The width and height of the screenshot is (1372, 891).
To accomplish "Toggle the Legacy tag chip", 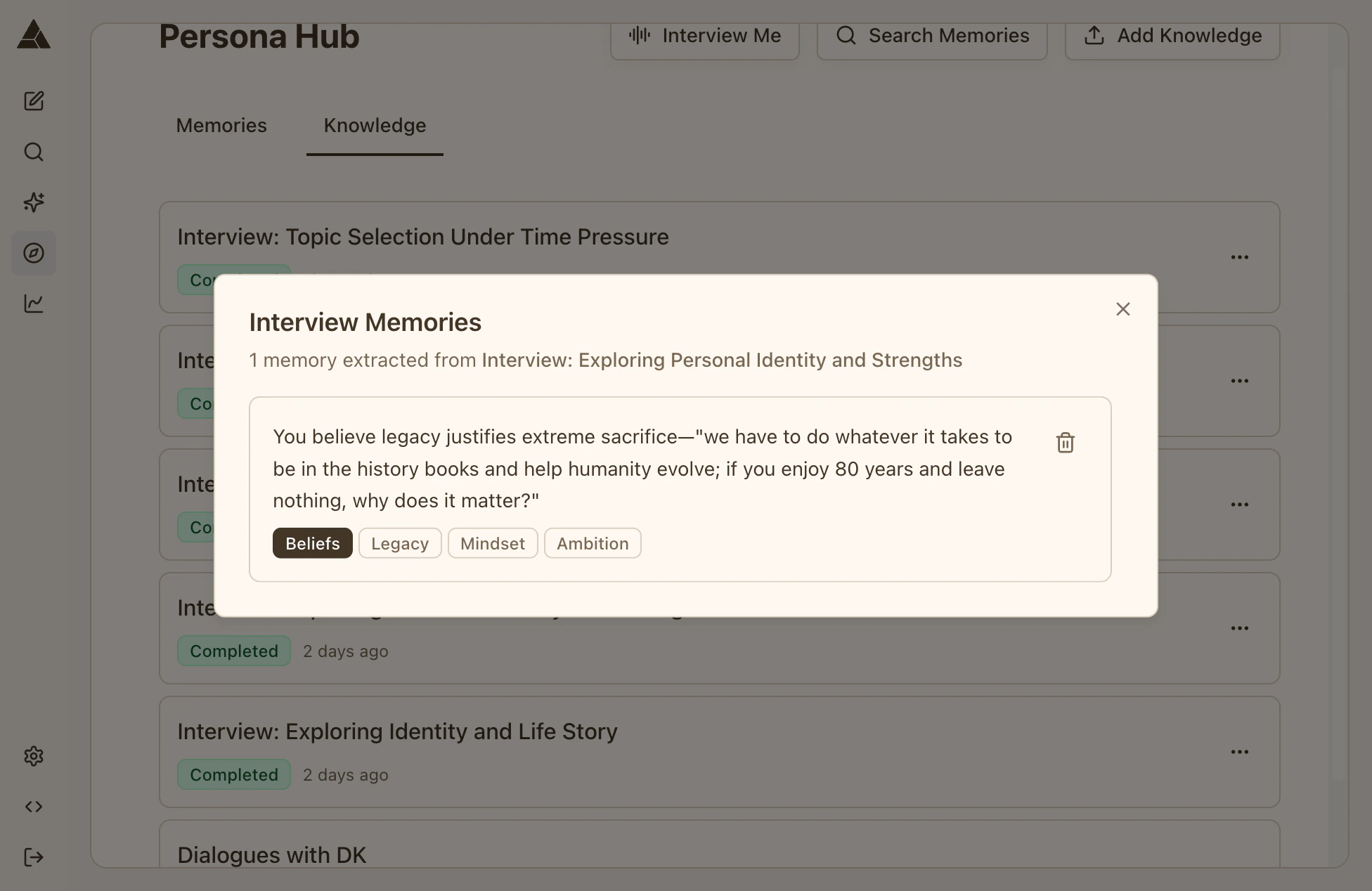I will point(399,543).
